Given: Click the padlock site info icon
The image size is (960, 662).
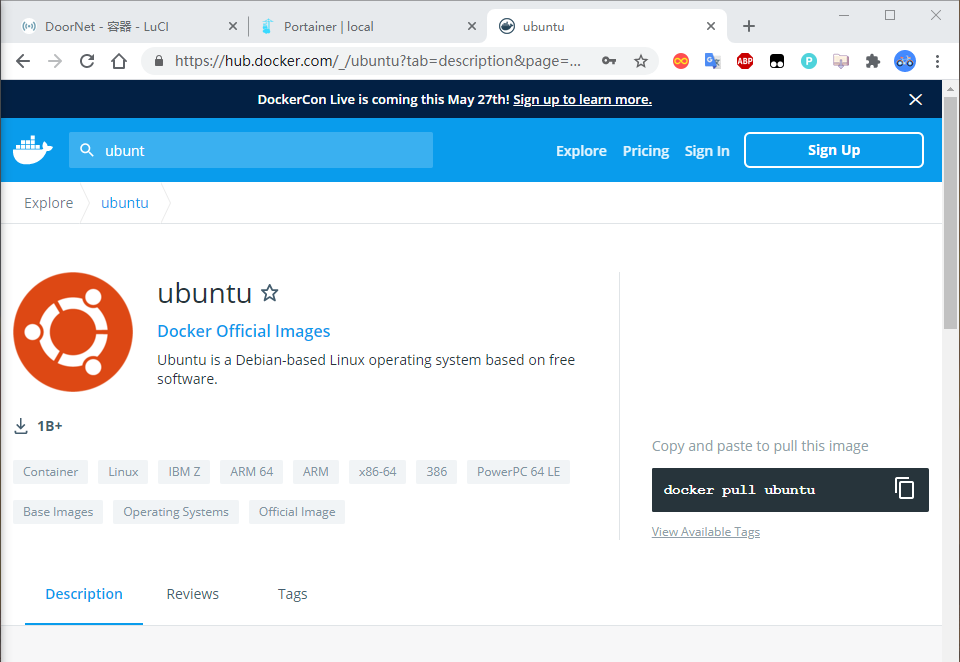Looking at the screenshot, I should pyautogui.click(x=159, y=61).
